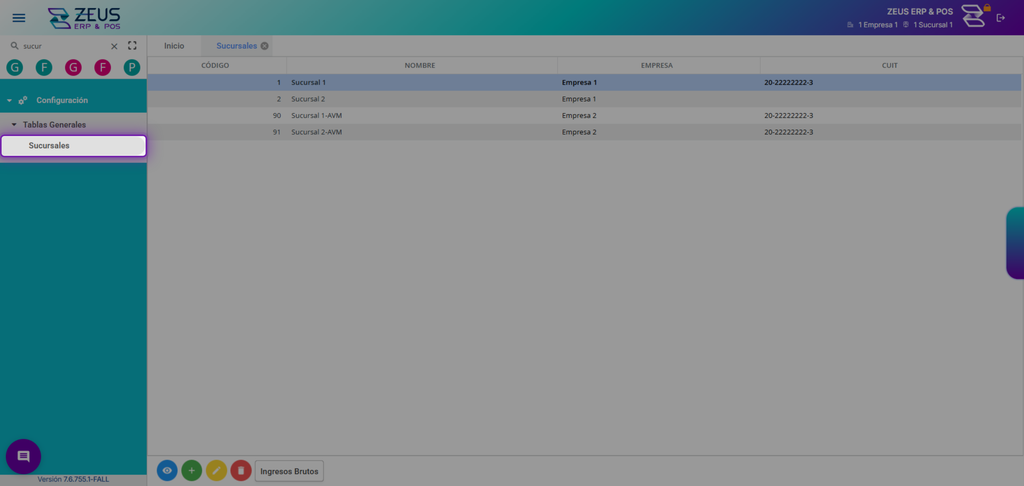Select the Sucursal 2-AVM row
Image resolution: width=1024 pixels, height=486 pixels.
coord(584,132)
